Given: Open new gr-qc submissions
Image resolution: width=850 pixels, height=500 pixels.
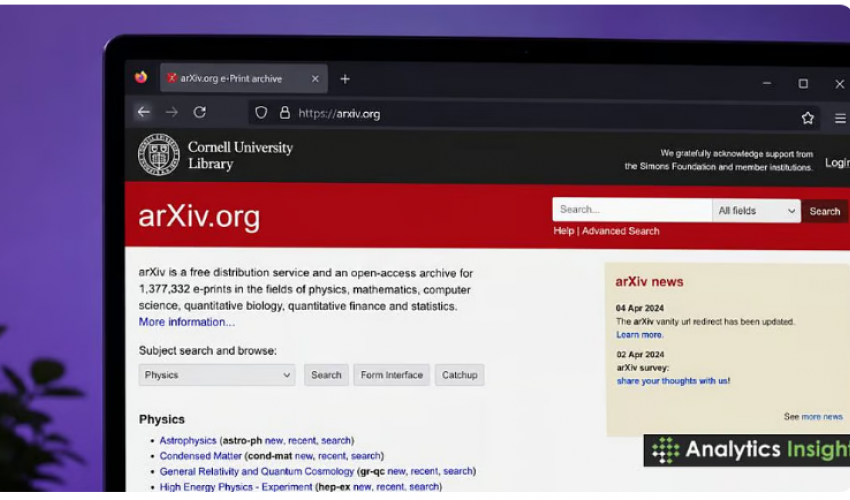Looking at the screenshot, I should pos(396,471).
